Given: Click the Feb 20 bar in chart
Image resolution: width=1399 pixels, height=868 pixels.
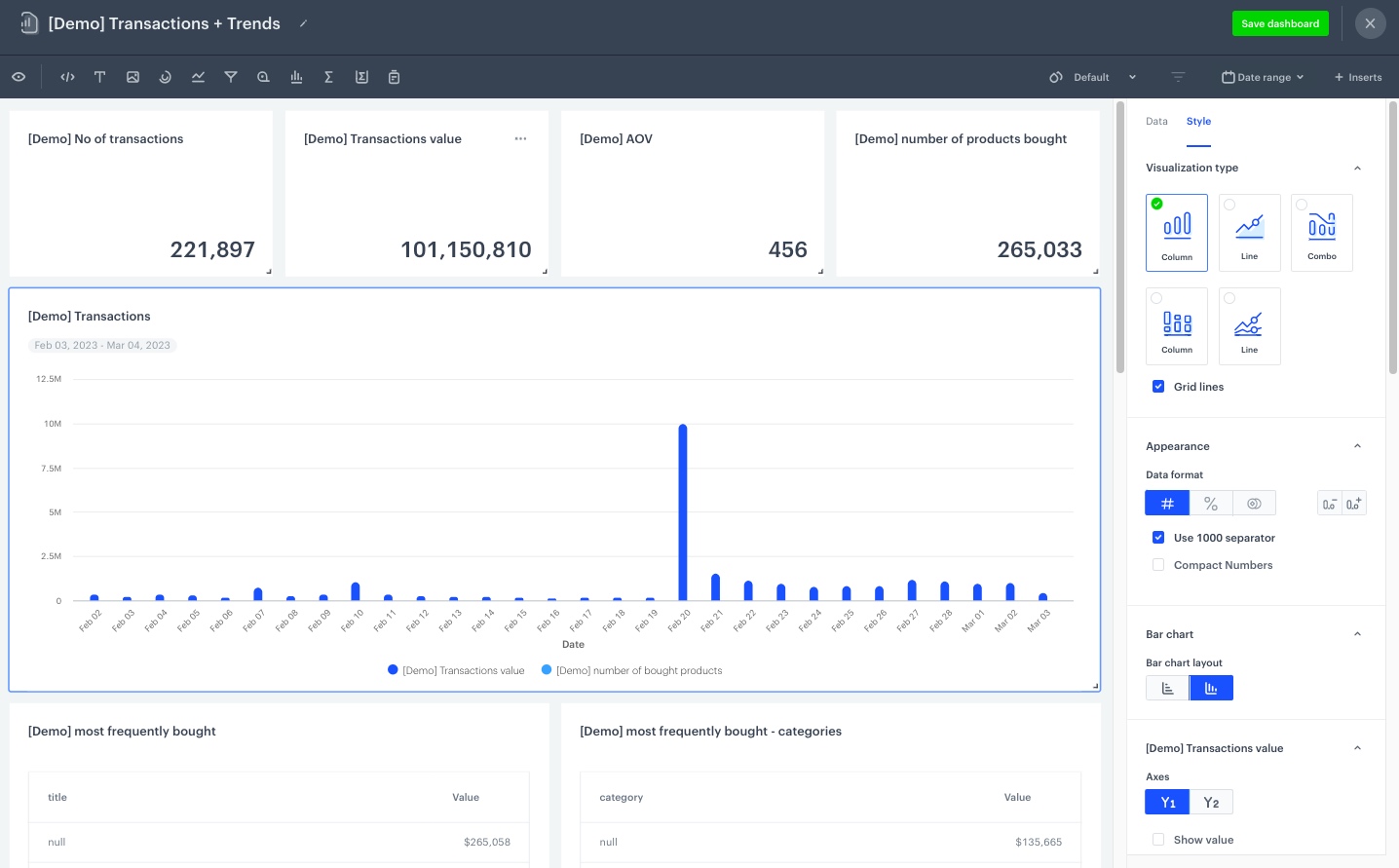Looking at the screenshot, I should pos(683,512).
